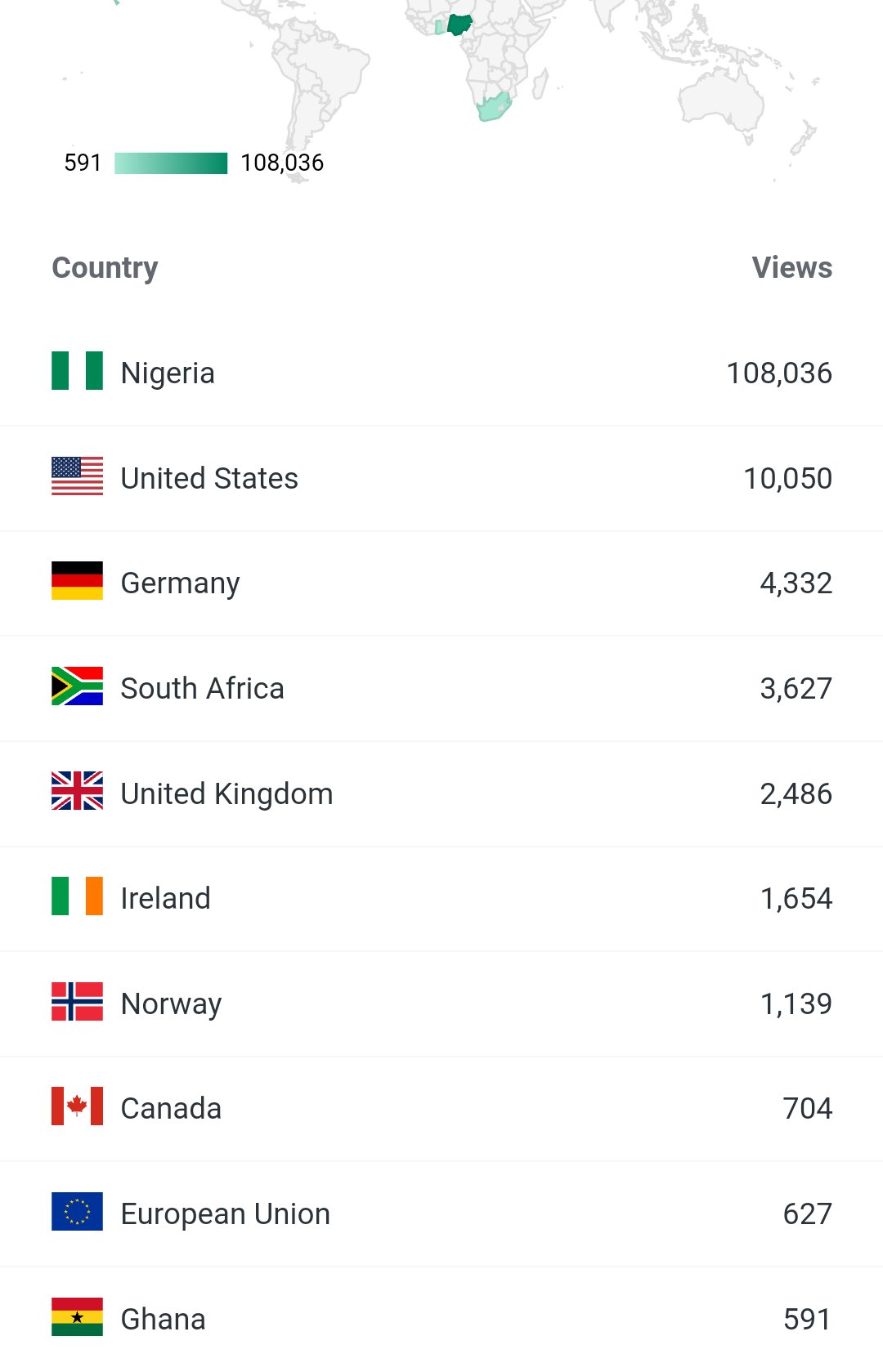Click Nigeria highlighted on the map

[x=459, y=25]
